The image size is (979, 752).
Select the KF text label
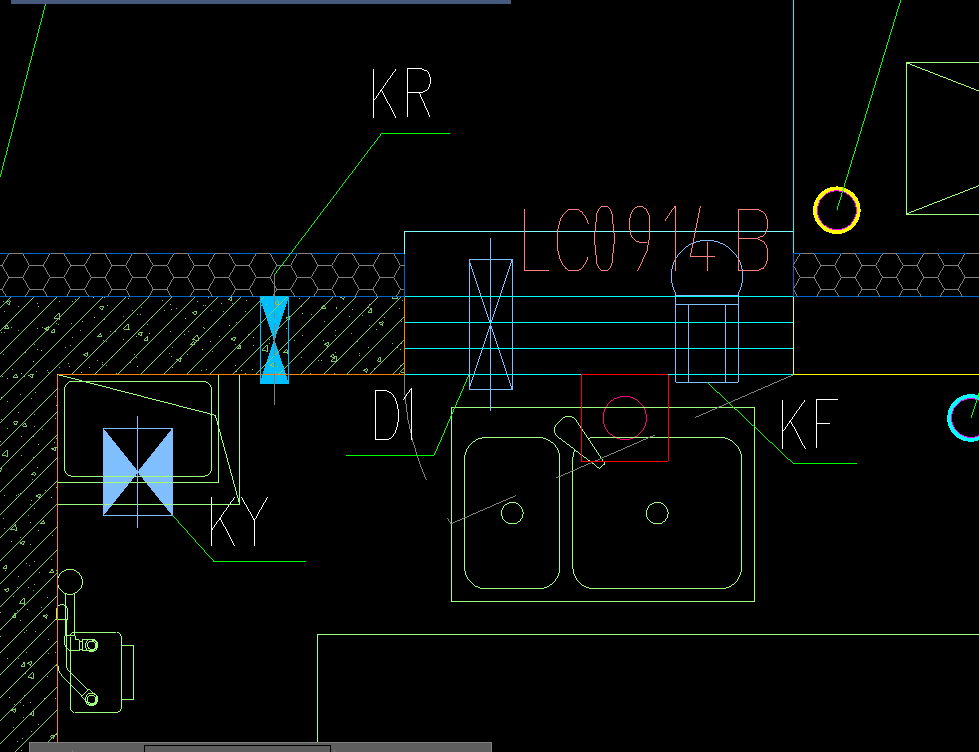click(809, 424)
